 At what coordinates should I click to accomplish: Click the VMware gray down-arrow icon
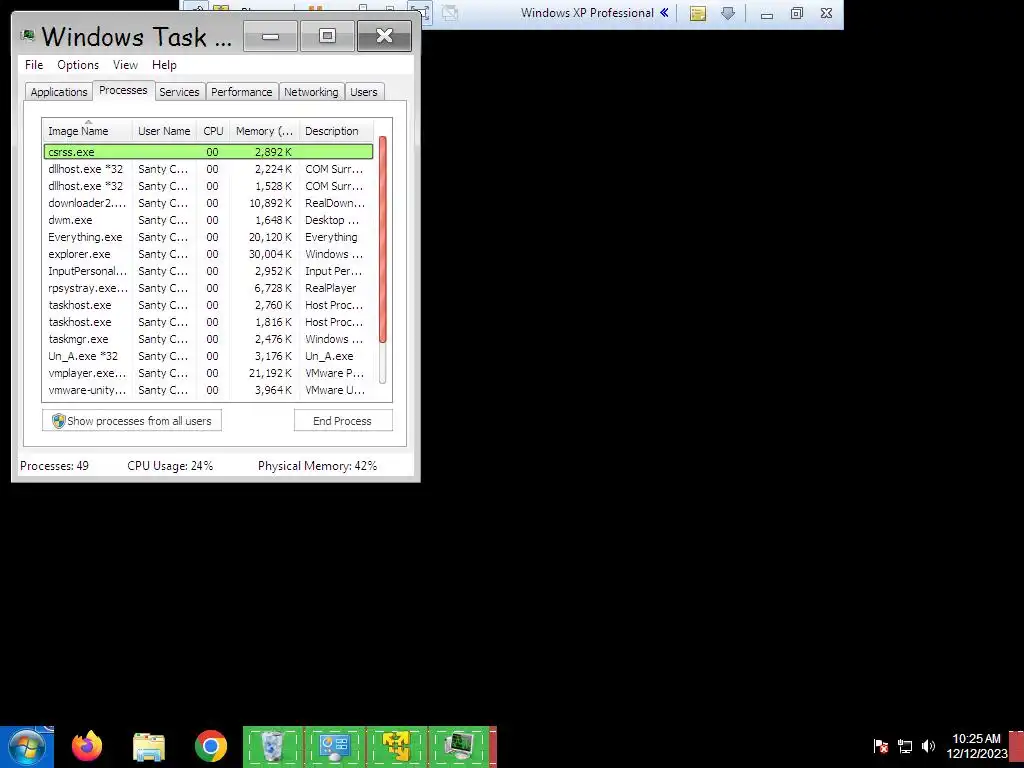pyautogui.click(x=728, y=13)
